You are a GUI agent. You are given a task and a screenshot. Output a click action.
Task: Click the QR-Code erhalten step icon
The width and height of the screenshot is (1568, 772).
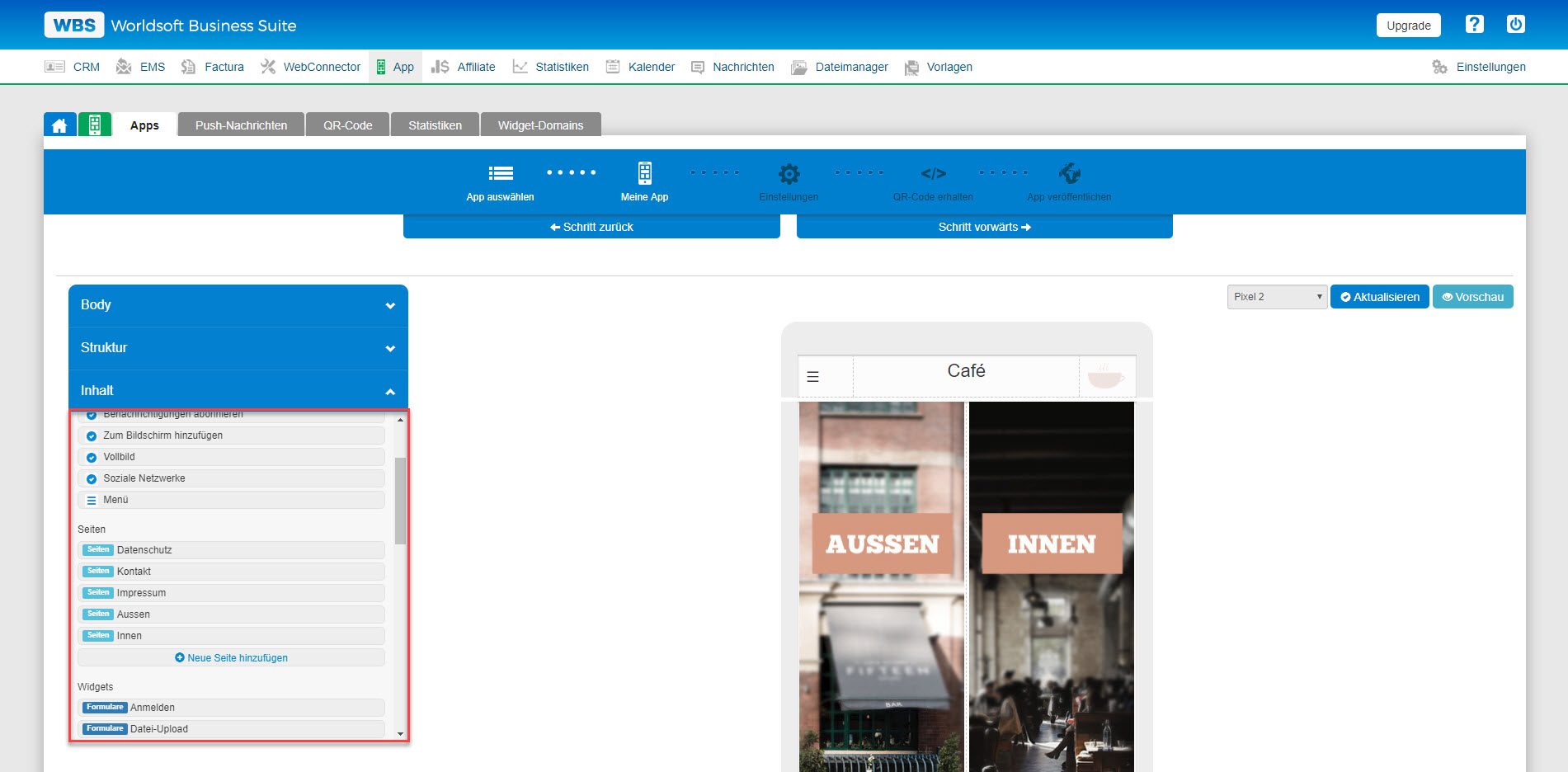pyautogui.click(x=933, y=173)
